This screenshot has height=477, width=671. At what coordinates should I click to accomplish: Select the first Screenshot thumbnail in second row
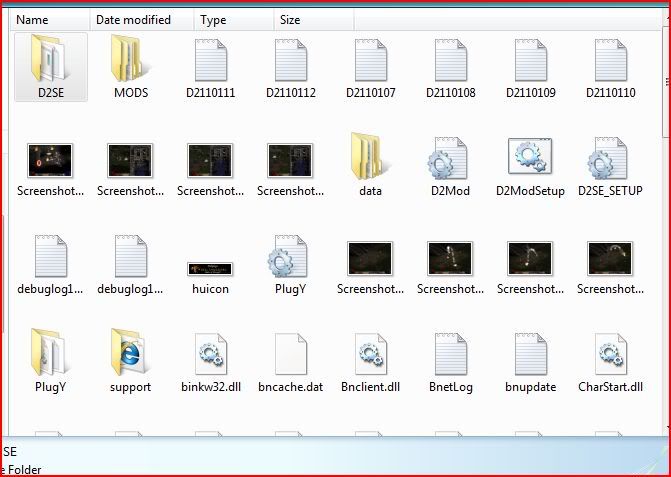click(x=50, y=160)
